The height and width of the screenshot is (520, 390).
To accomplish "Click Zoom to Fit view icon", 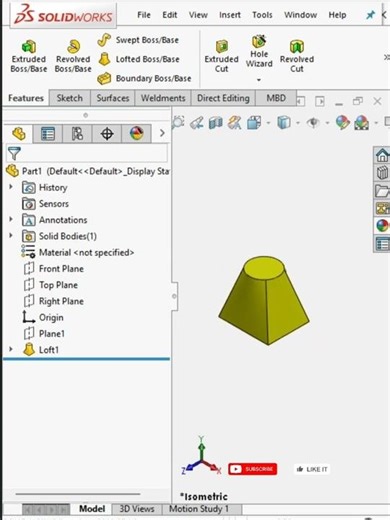I will coord(178,123).
